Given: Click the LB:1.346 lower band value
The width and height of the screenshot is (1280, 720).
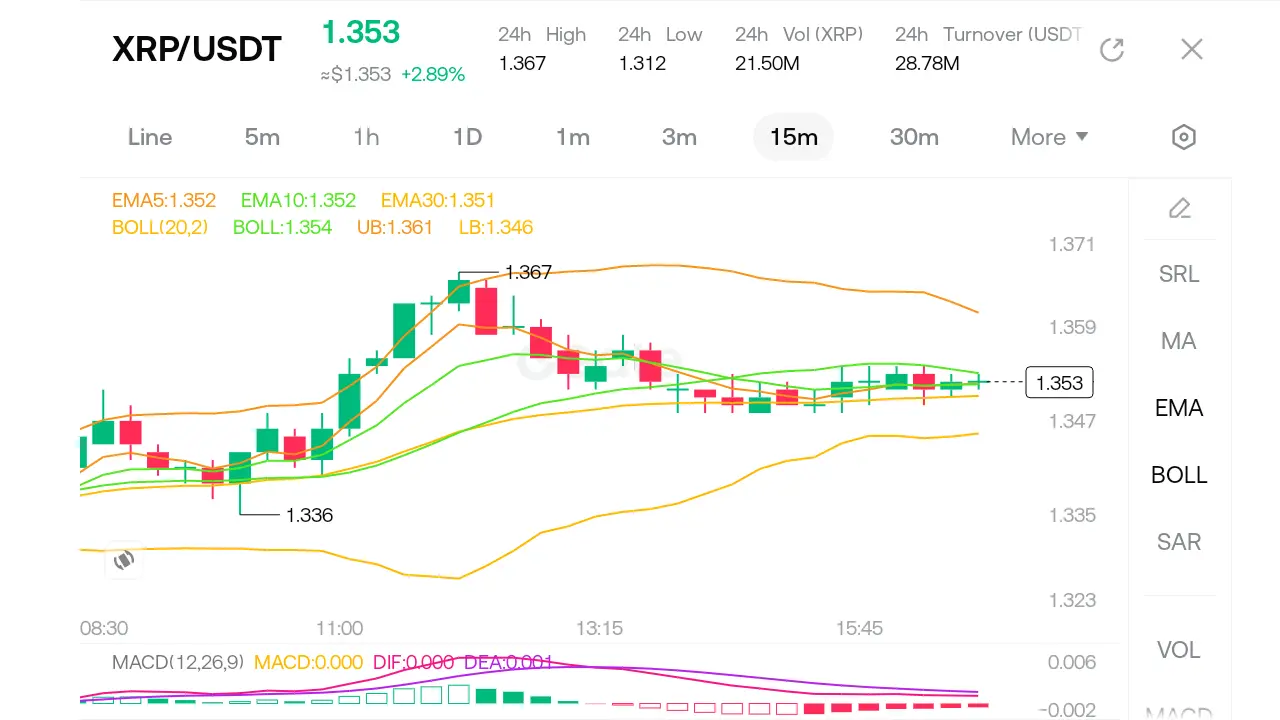Looking at the screenshot, I should (x=496, y=228).
